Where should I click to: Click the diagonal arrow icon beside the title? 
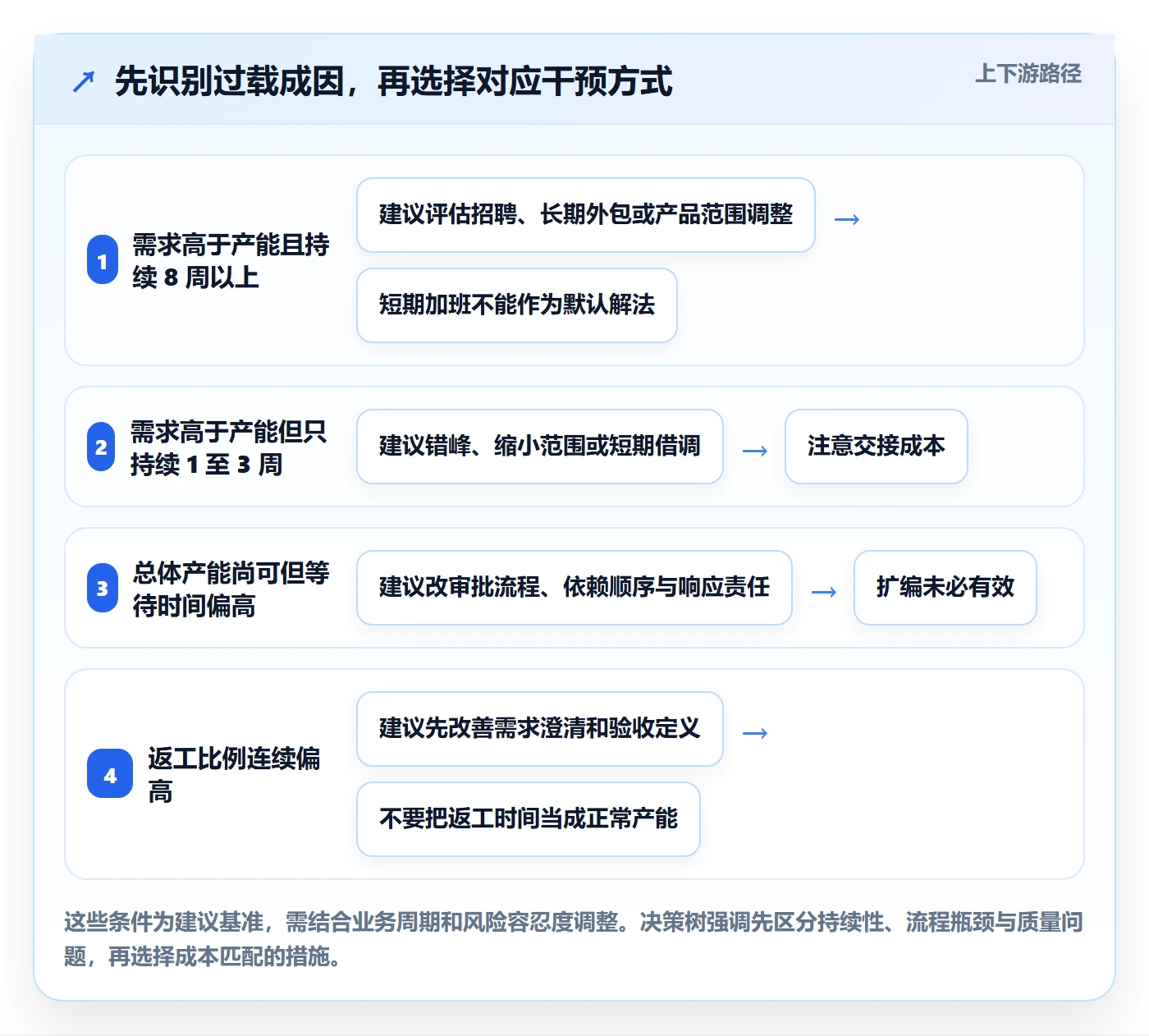tap(84, 81)
